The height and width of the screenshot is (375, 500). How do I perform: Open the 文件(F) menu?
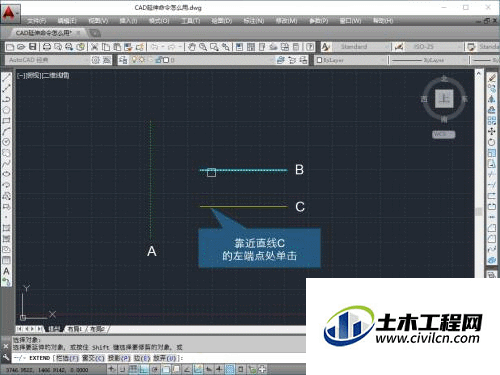[x=37, y=21]
